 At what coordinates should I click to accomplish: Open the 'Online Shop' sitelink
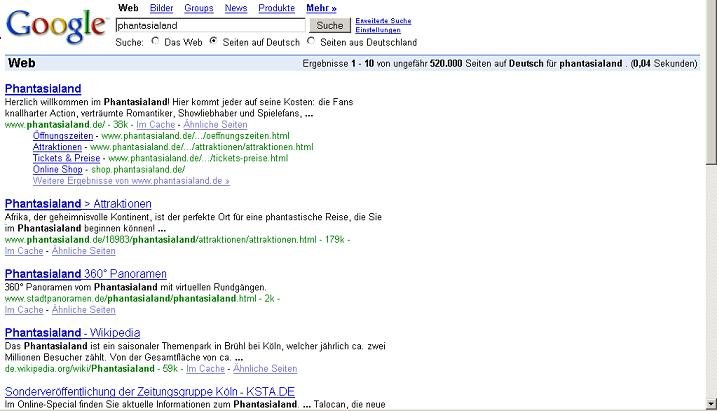click(58, 169)
